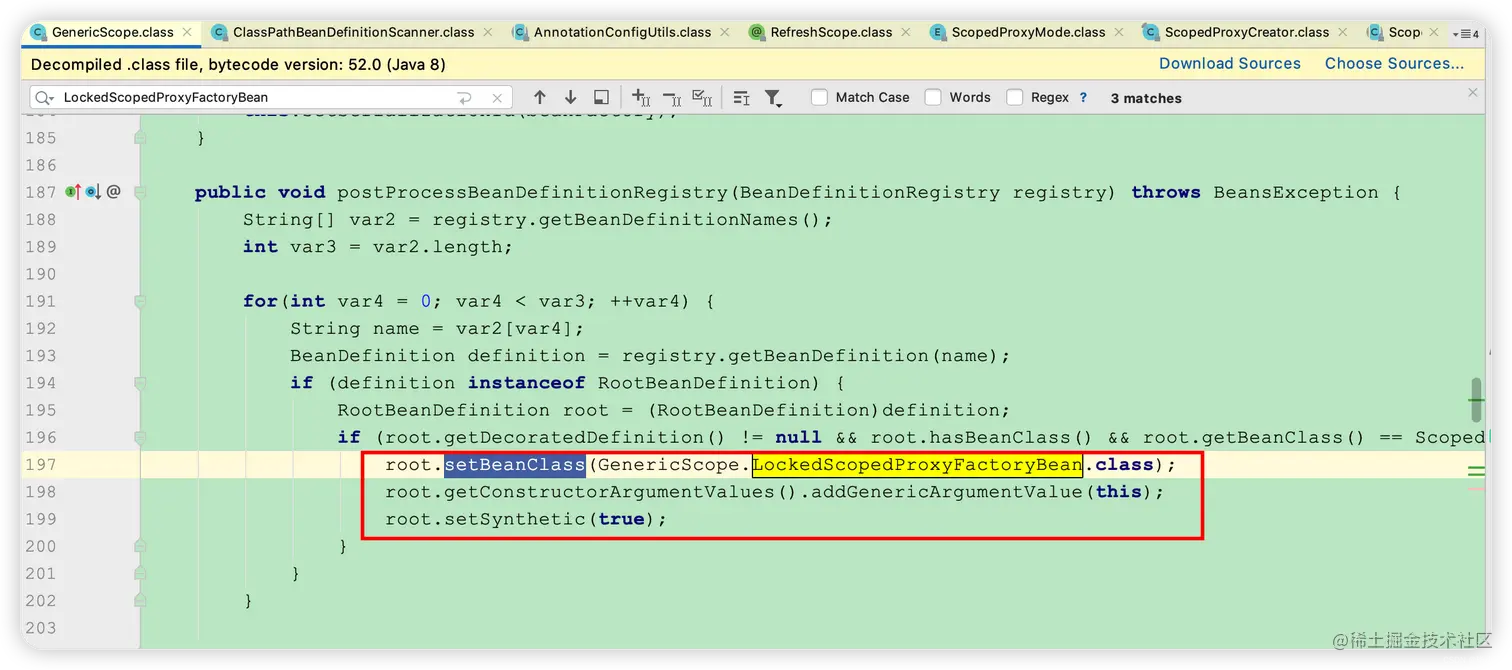Click the implements method gutter icon on line 187
This screenshot has width=1512, height=670.
[73, 191]
